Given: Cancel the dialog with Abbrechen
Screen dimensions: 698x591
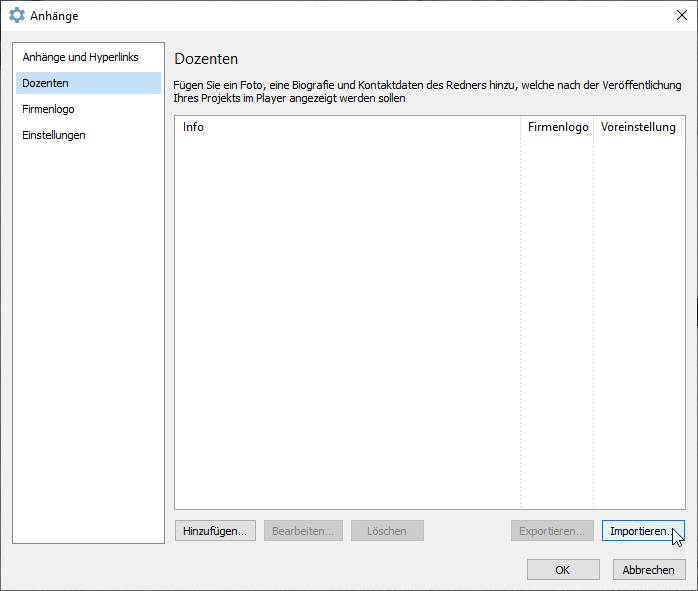Looking at the screenshot, I should pos(648,569).
